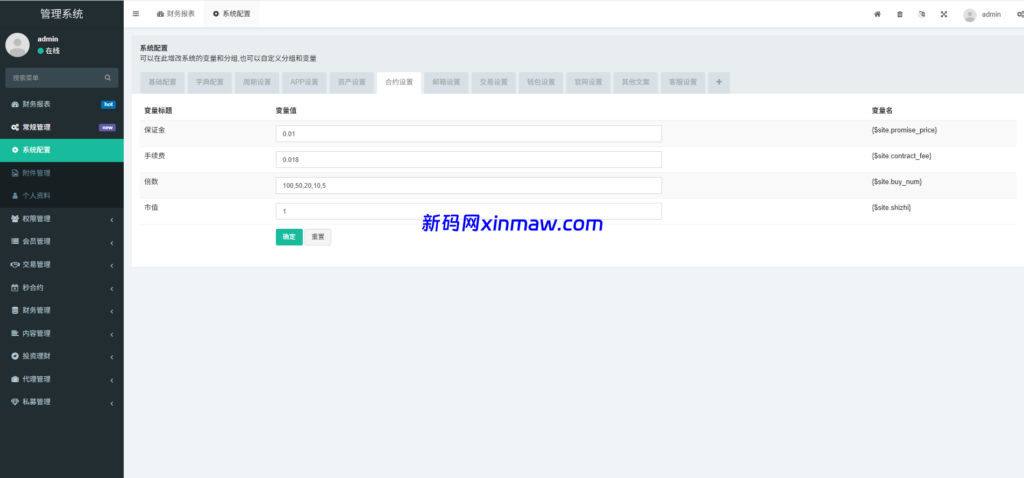Image resolution: width=1024 pixels, height=478 pixels.
Task: Click the 私募管理 diamond icon
Action: (x=15, y=402)
